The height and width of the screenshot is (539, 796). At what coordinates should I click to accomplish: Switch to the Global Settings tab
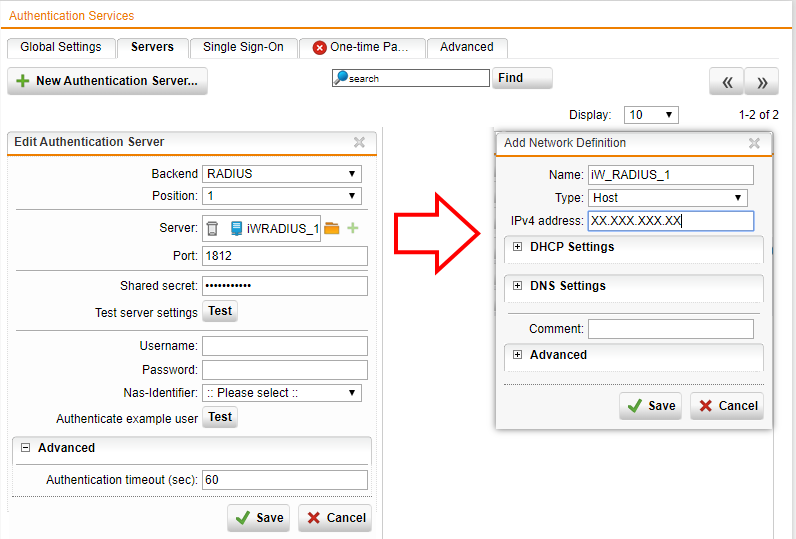[x=60, y=47]
